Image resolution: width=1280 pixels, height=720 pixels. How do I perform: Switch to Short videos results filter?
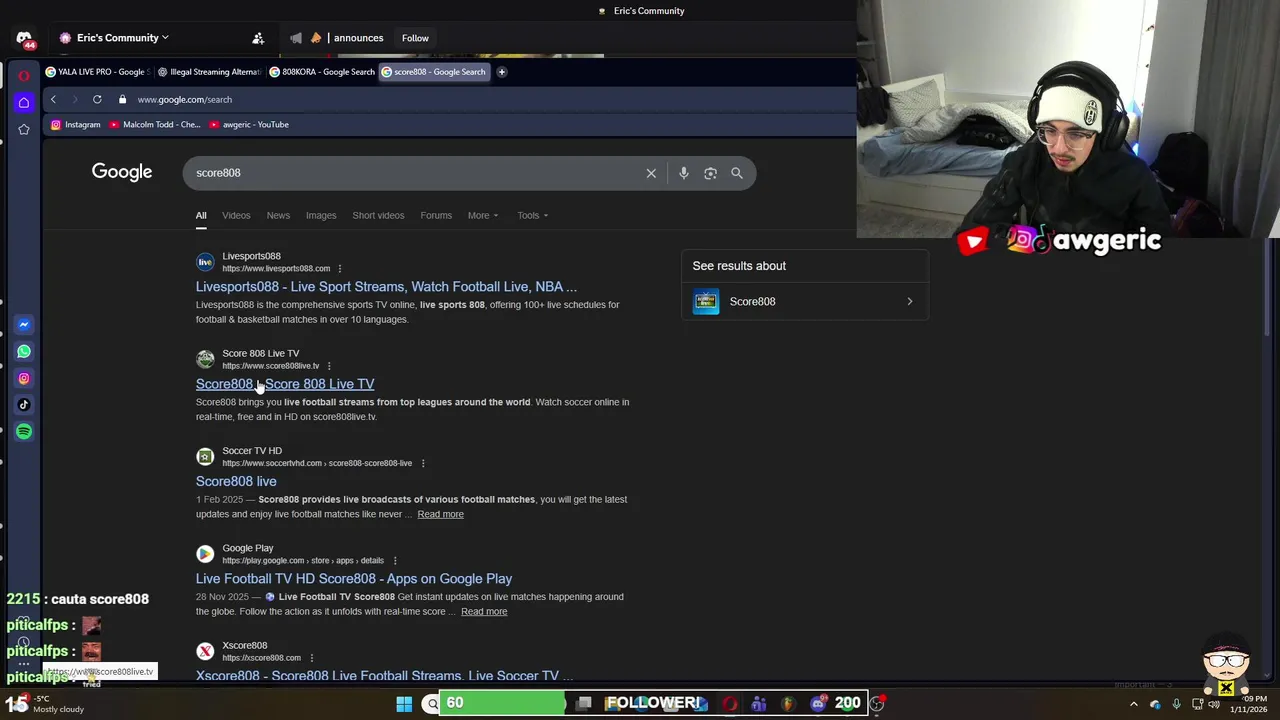click(x=378, y=215)
